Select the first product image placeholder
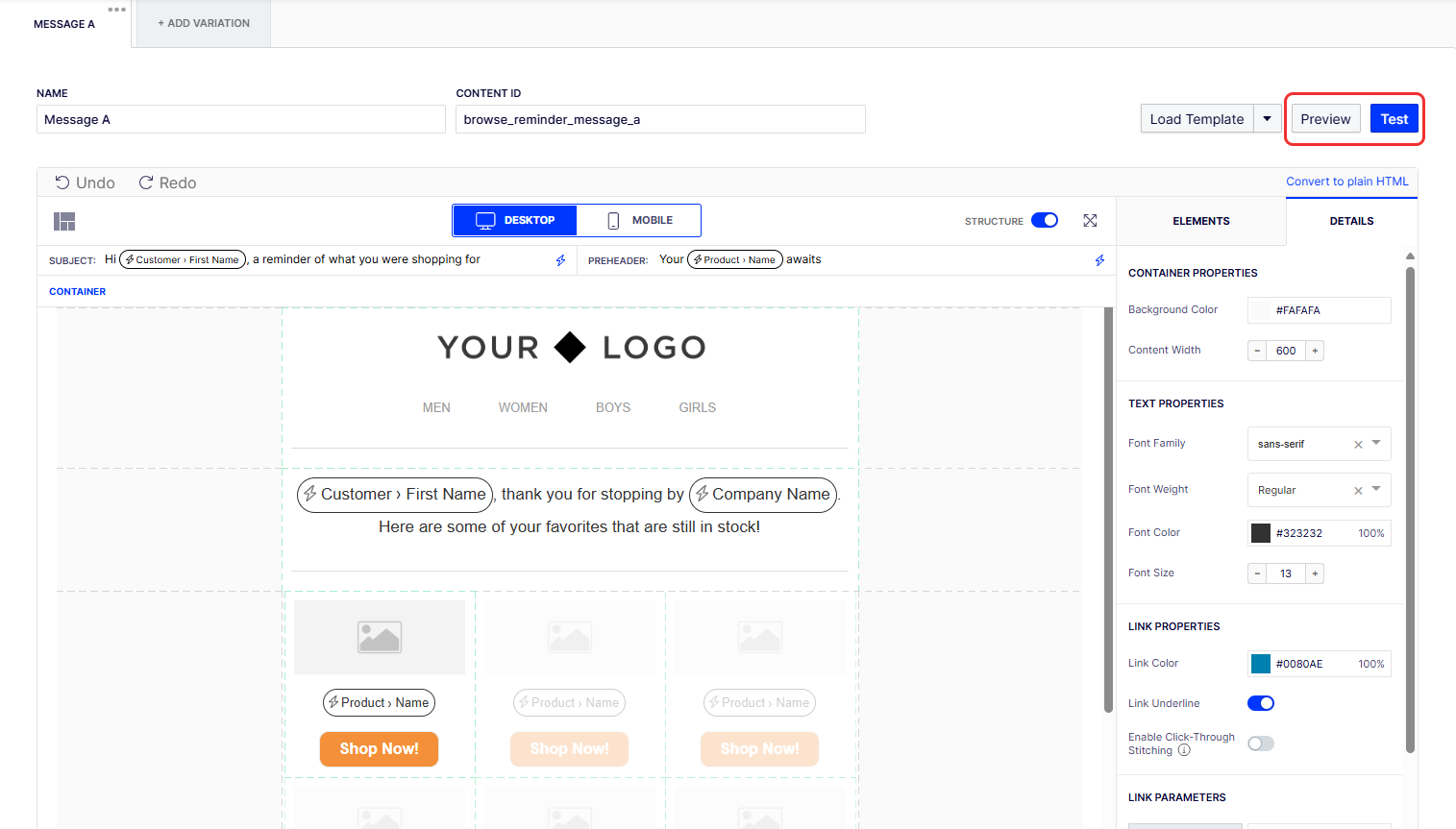 [x=380, y=637]
